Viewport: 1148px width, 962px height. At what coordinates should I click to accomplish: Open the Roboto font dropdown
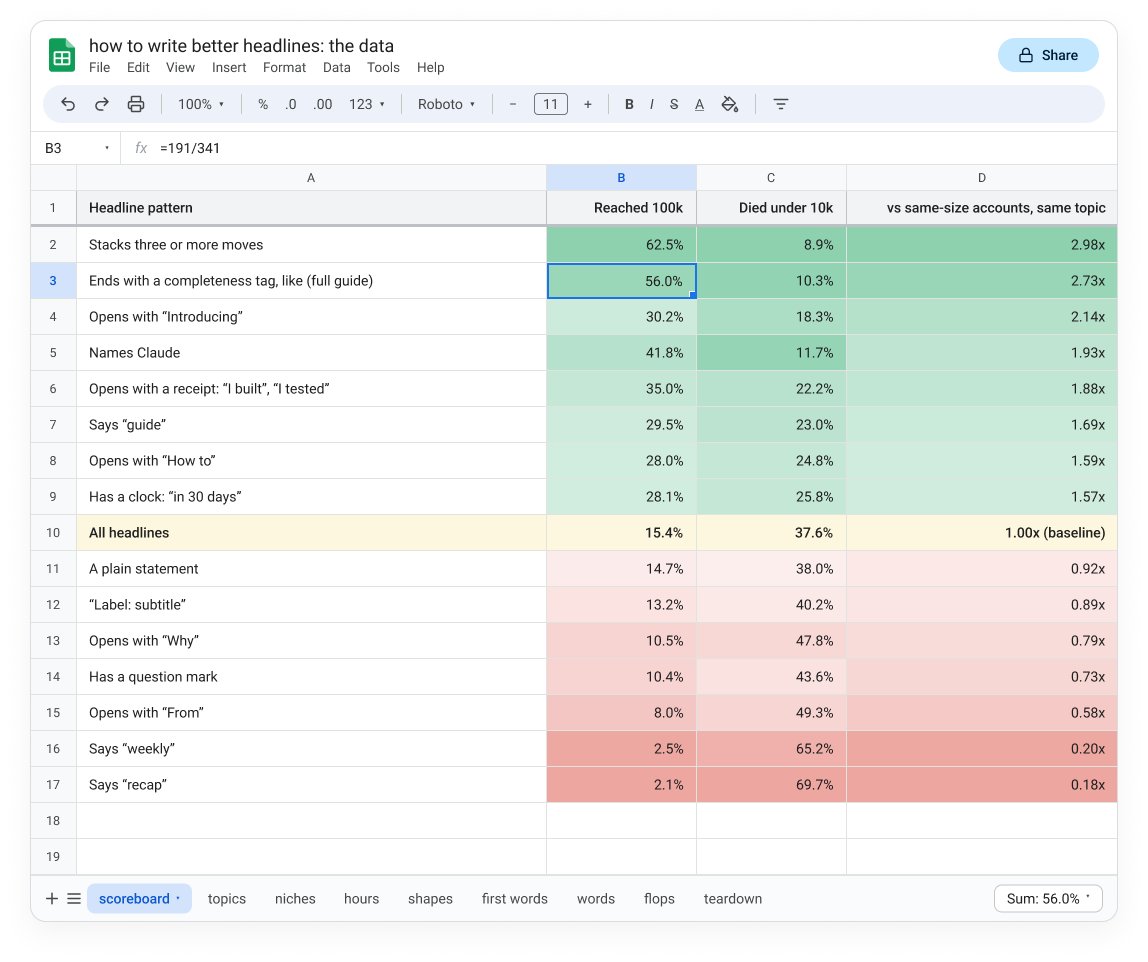pos(447,104)
